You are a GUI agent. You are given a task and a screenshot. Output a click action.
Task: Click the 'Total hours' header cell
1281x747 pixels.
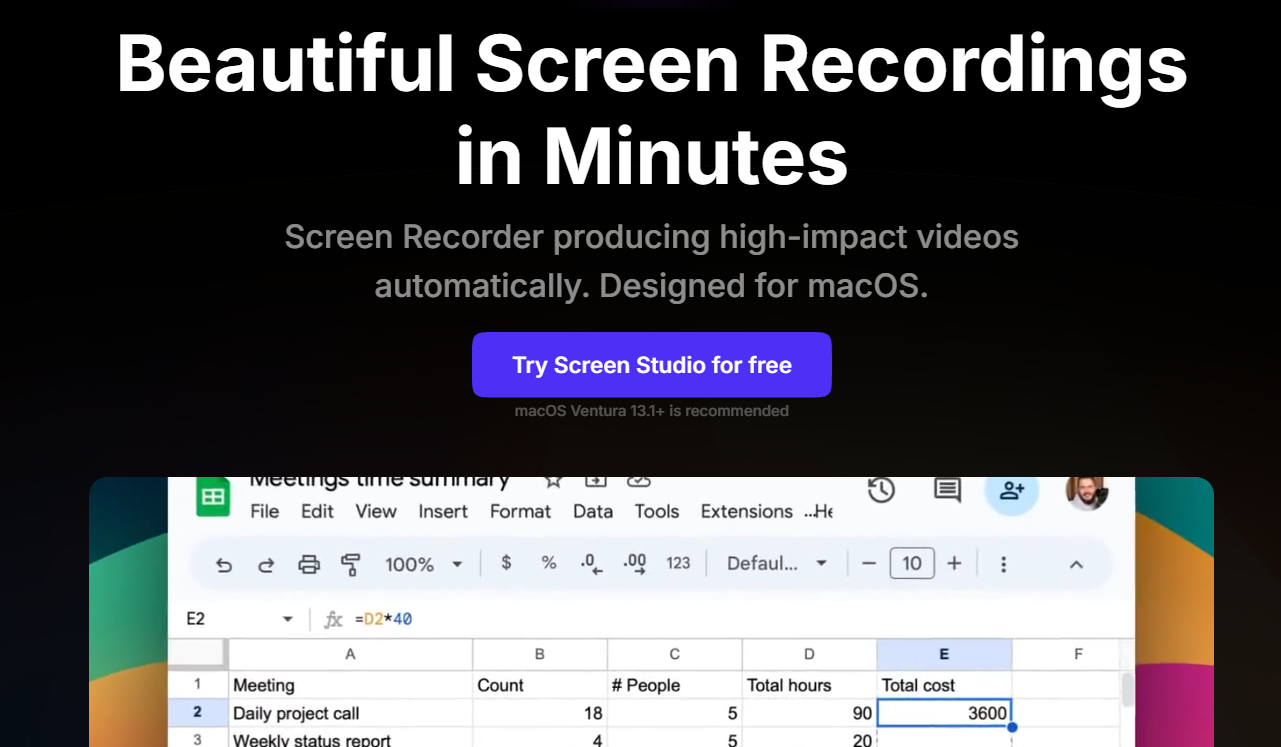pyautogui.click(x=810, y=685)
